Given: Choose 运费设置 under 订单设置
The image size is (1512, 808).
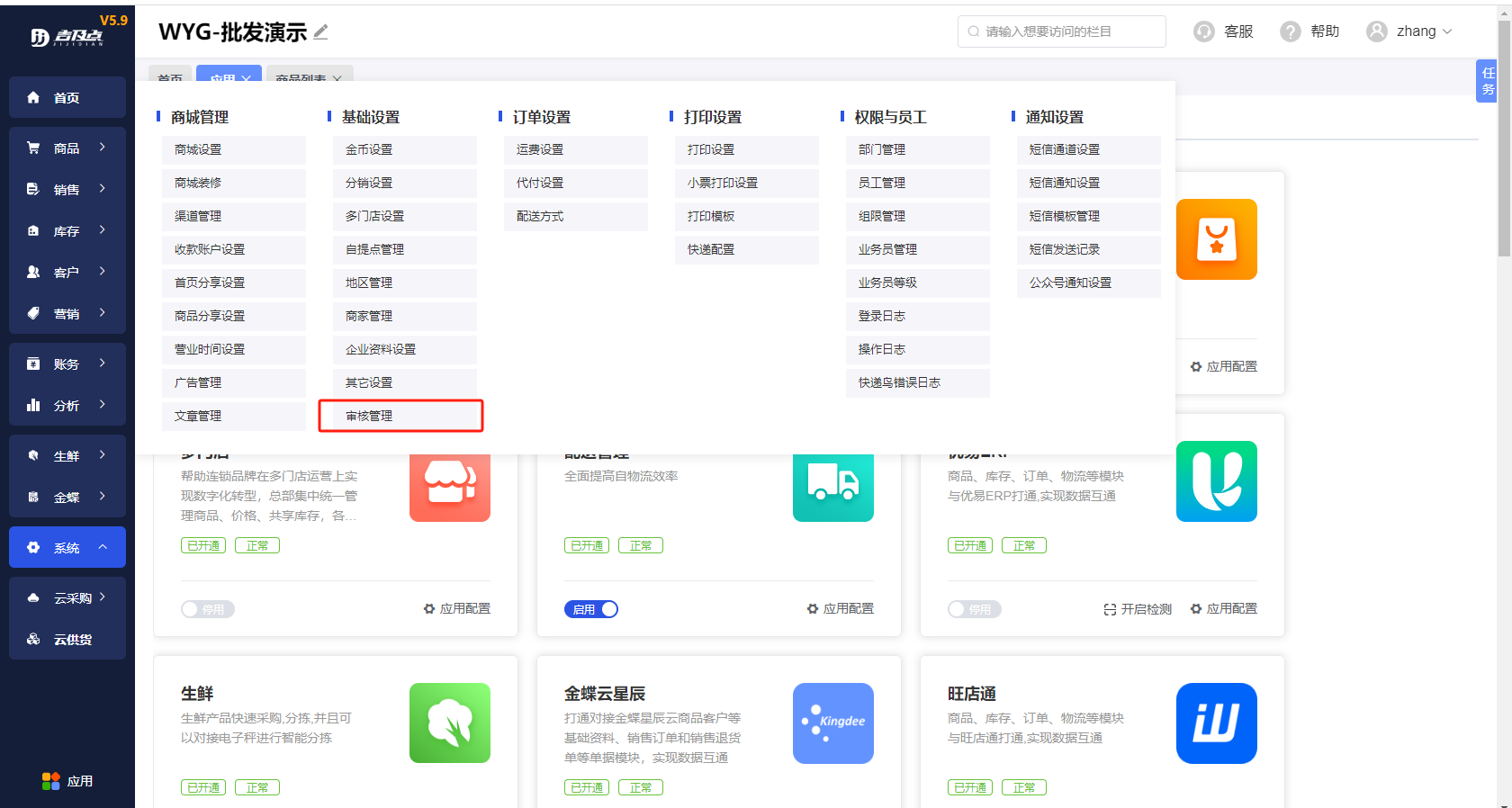Looking at the screenshot, I should (x=575, y=149).
